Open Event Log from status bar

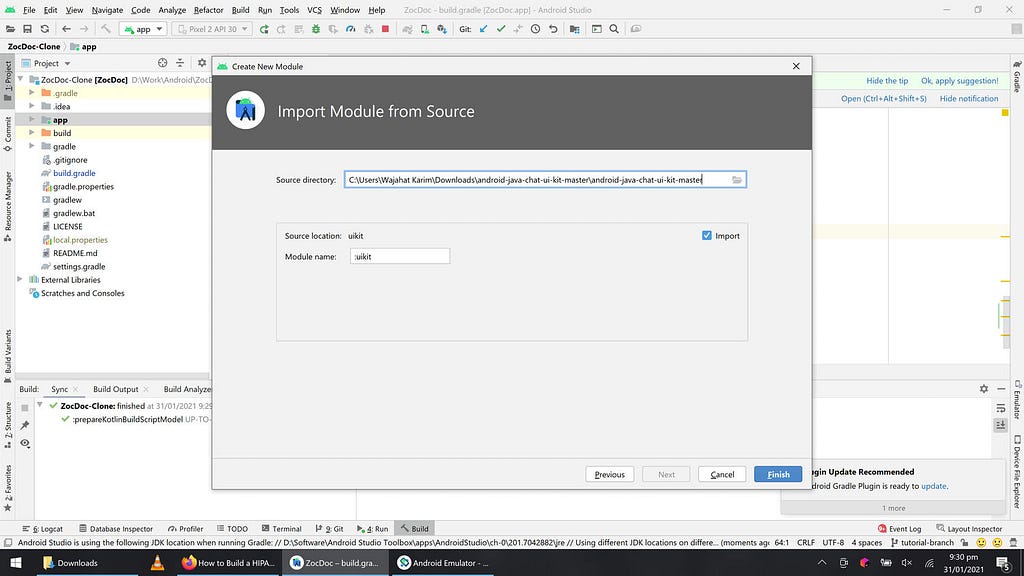(899, 529)
